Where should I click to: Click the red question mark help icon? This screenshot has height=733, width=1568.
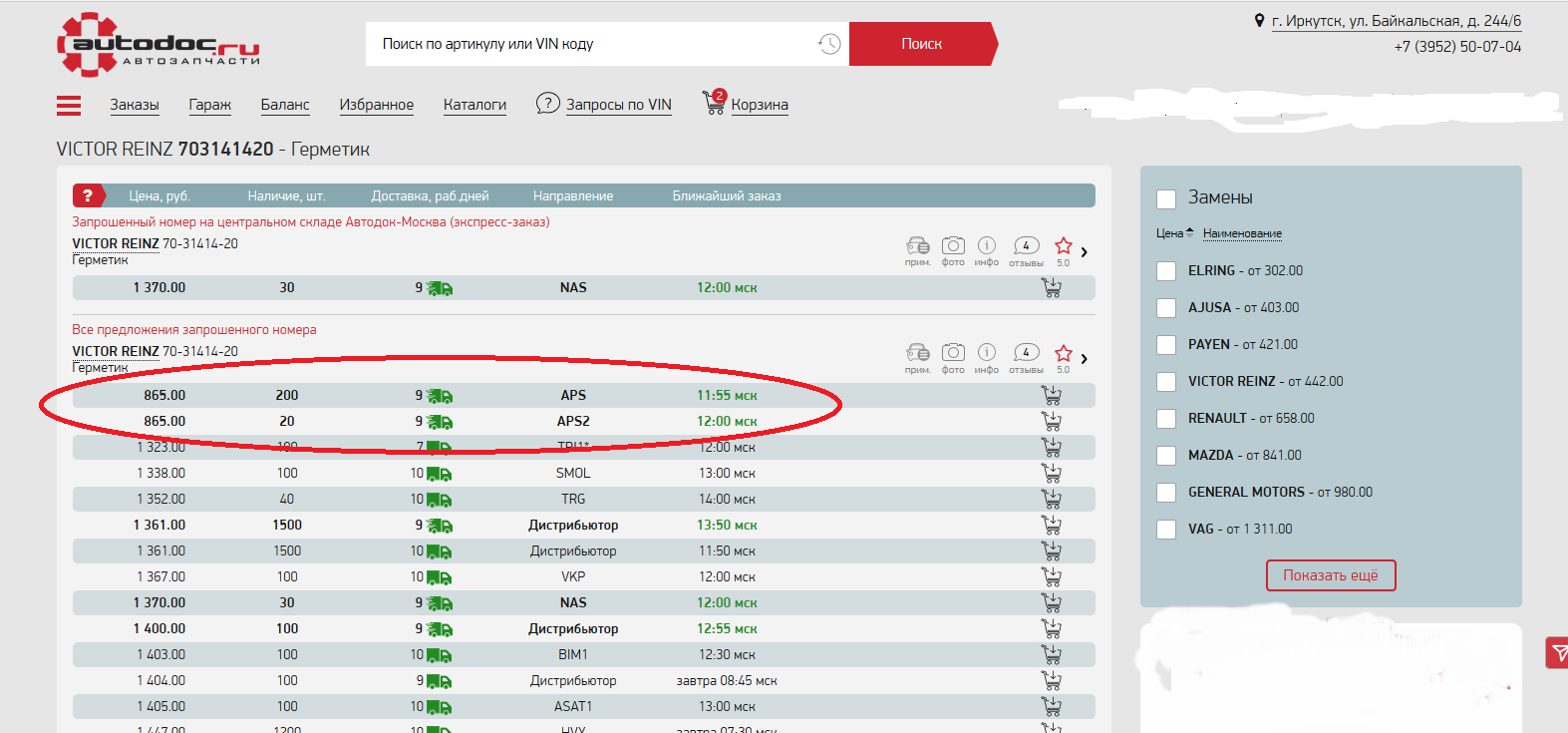click(x=88, y=195)
